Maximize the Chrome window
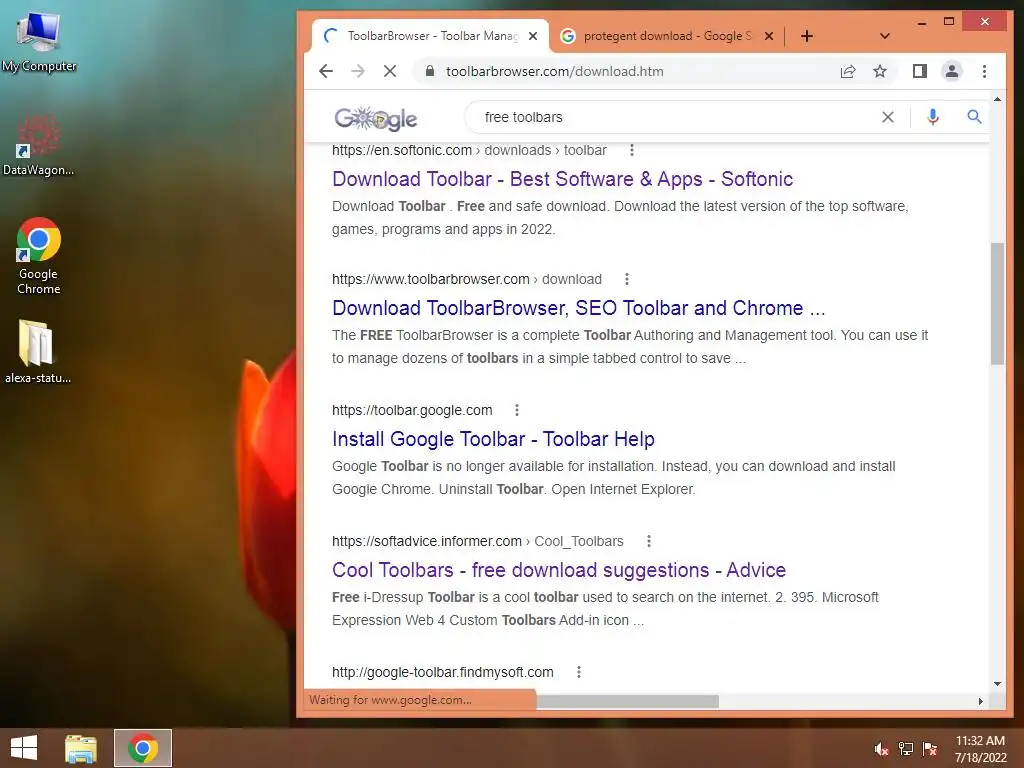Screen dimensions: 1024x768 click(x=949, y=22)
